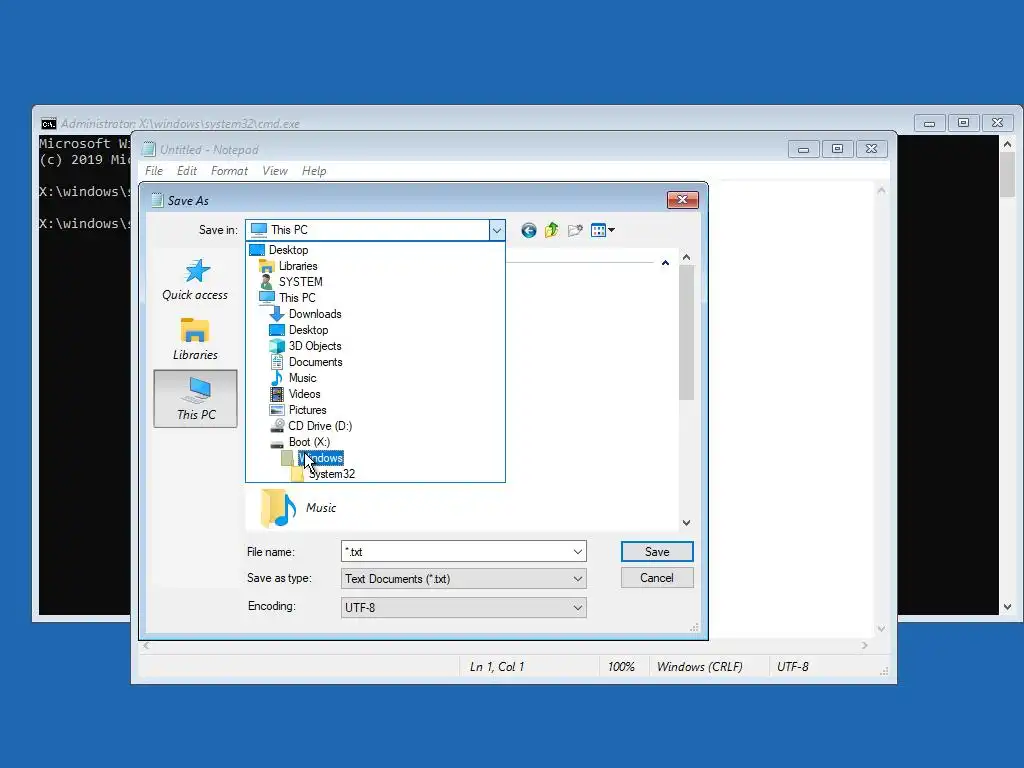The width and height of the screenshot is (1024, 768).
Task: Click the Notepad title bar icon
Action: [149, 150]
